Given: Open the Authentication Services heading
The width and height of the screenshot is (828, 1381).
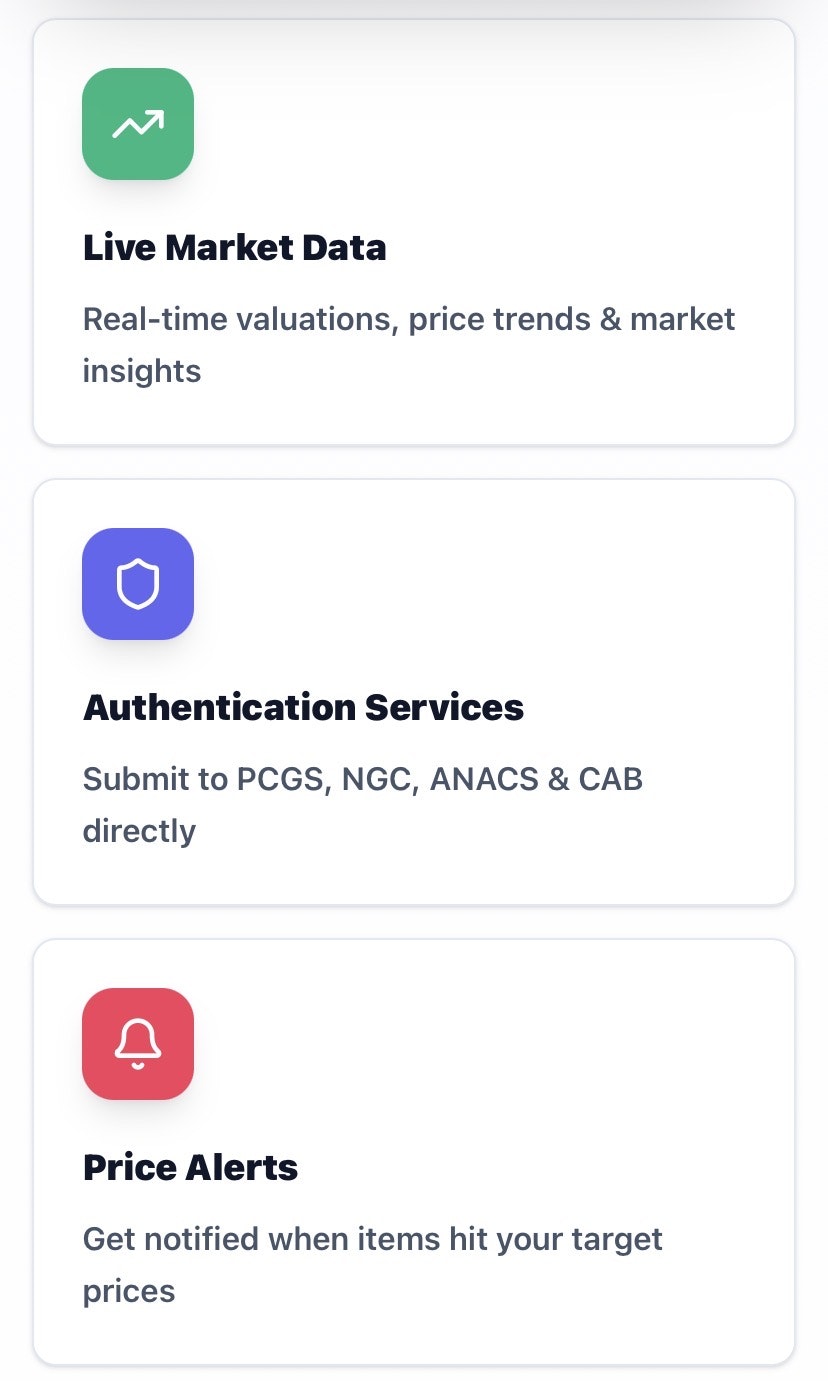Looking at the screenshot, I should [x=303, y=707].
